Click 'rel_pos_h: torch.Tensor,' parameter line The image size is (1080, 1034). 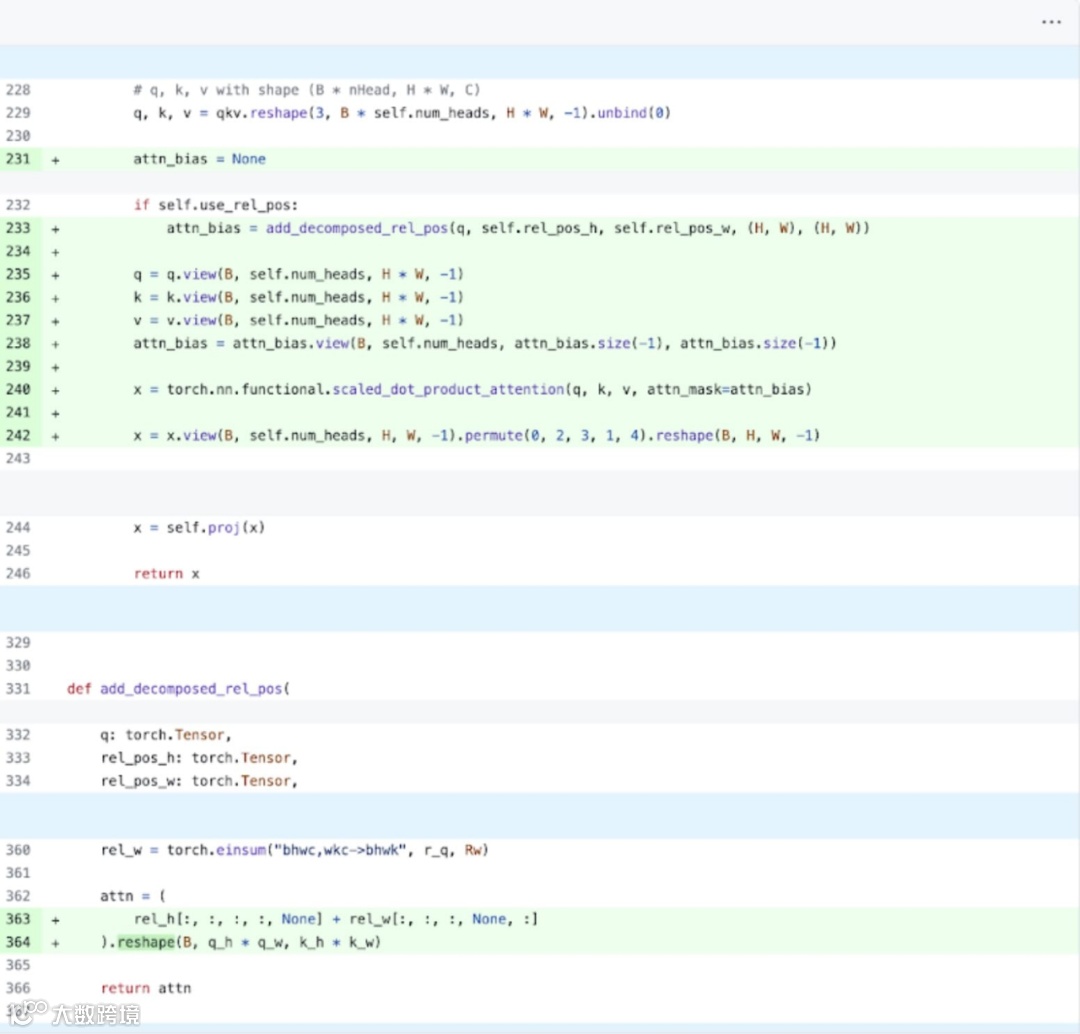199,758
